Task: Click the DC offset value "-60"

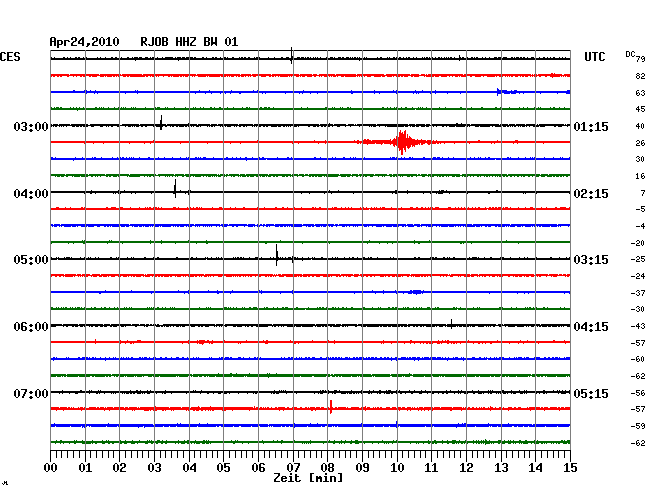Action: (638, 359)
